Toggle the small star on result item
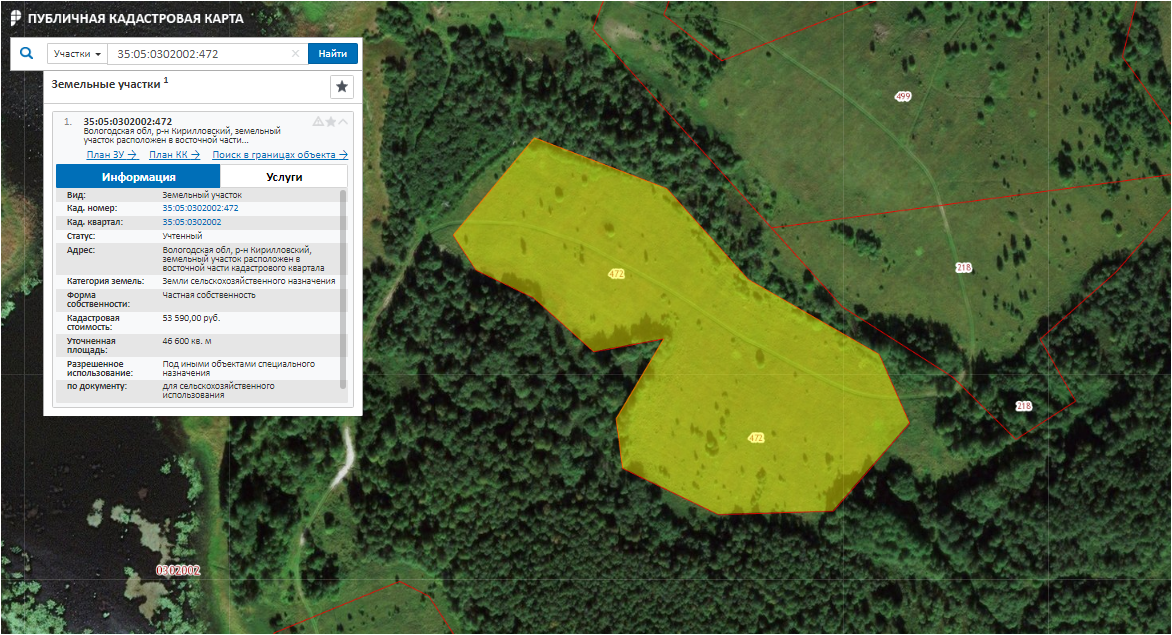This screenshot has height=635, width=1172. (x=330, y=121)
